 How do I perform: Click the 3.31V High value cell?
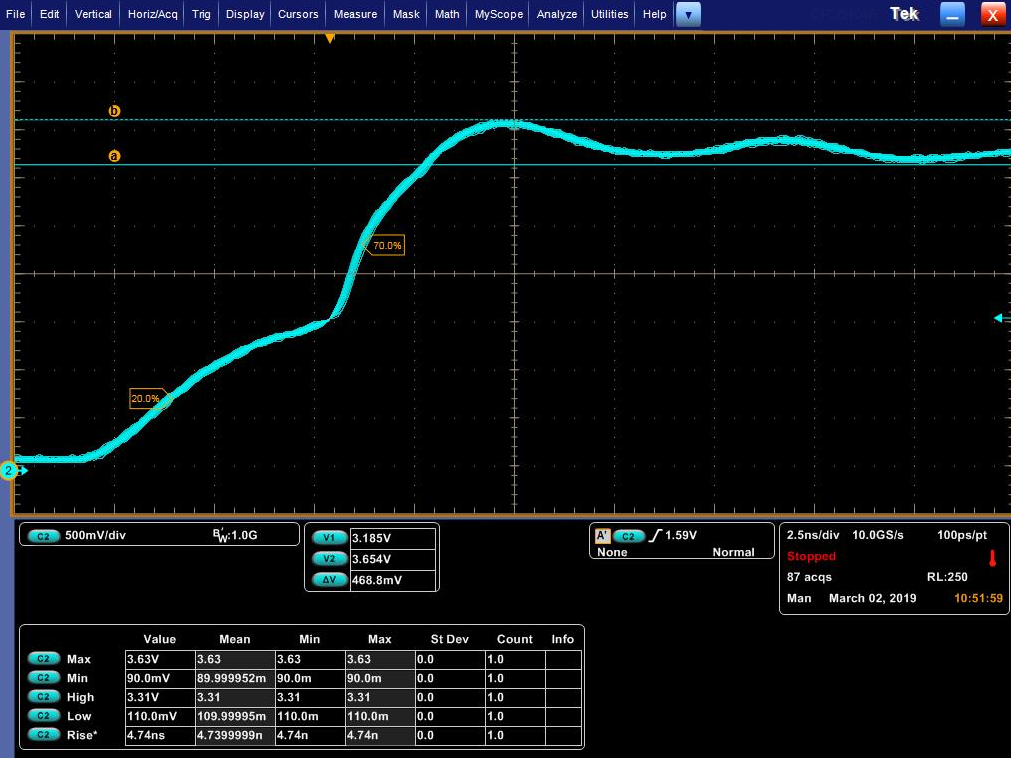coord(160,697)
